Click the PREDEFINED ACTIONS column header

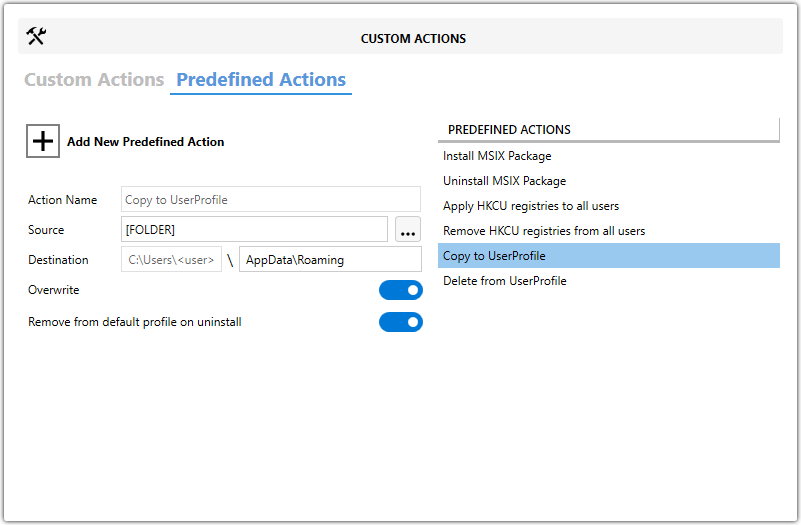point(609,130)
